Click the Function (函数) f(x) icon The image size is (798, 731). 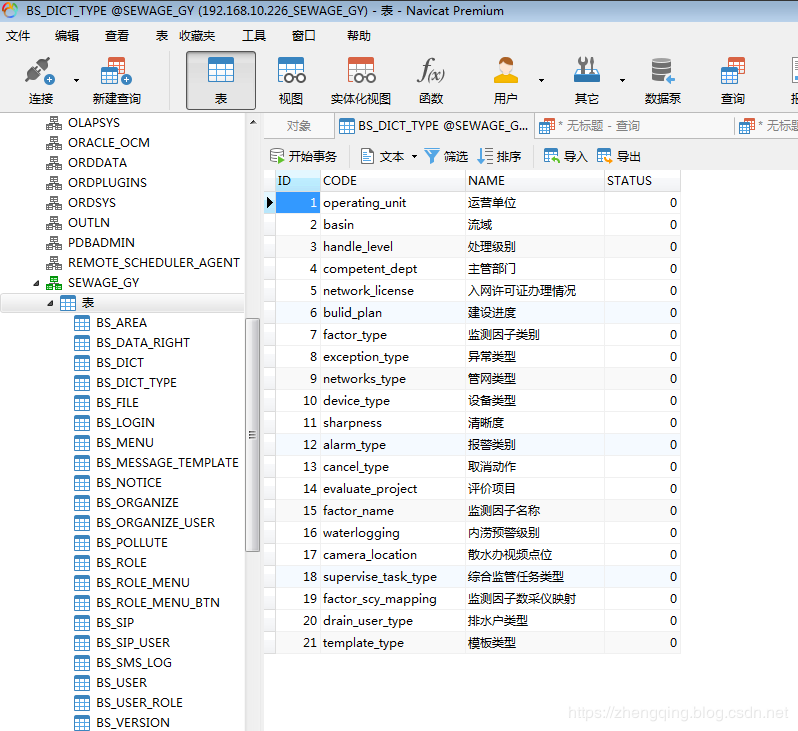click(x=431, y=71)
